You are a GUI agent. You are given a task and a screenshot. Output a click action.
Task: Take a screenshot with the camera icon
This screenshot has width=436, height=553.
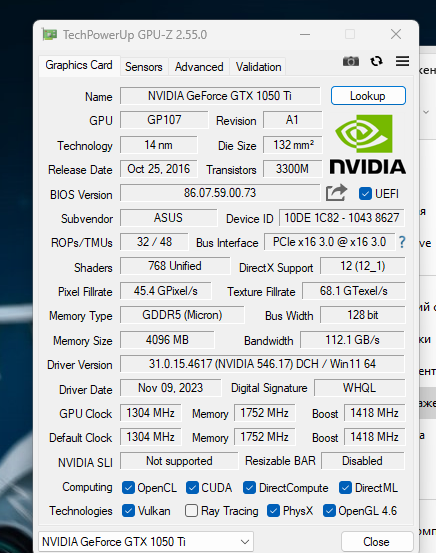[x=351, y=61]
